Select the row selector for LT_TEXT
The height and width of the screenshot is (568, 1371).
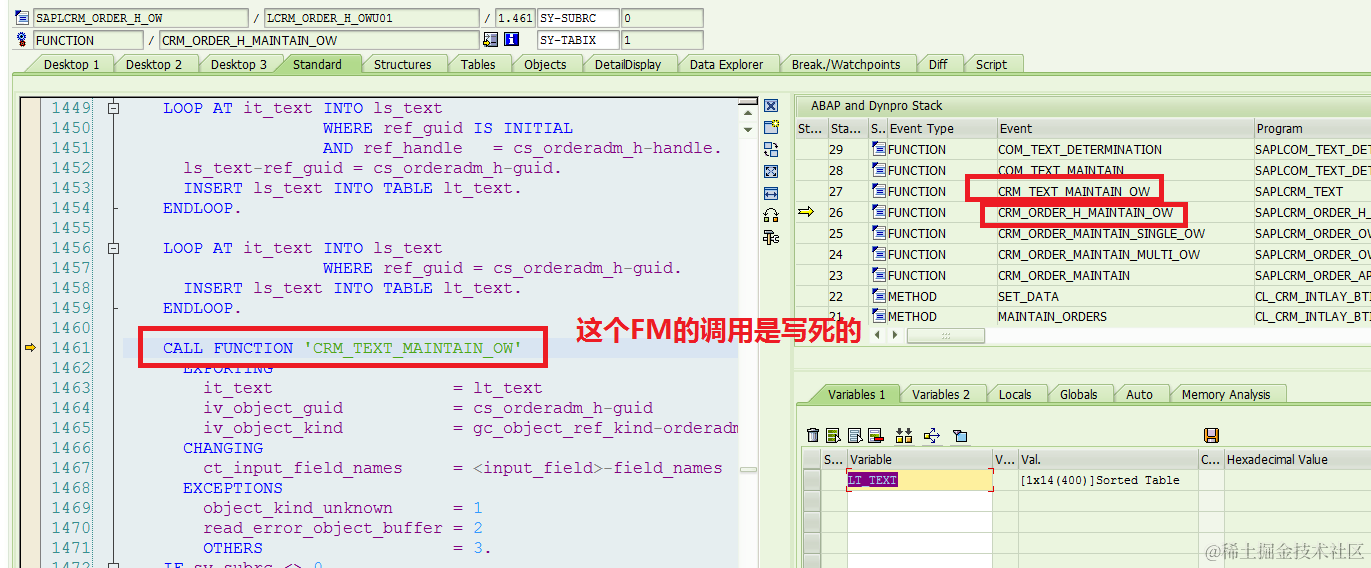click(811, 480)
